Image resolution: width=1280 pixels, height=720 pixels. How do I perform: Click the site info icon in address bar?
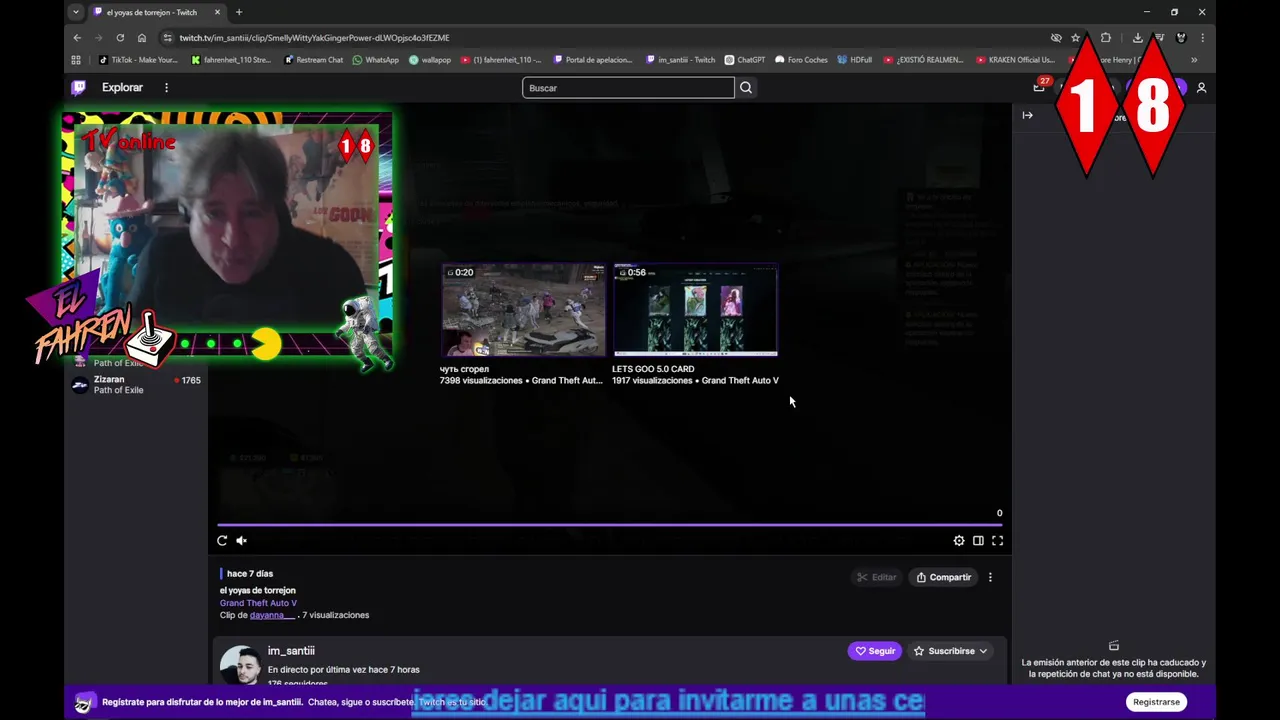click(x=167, y=38)
